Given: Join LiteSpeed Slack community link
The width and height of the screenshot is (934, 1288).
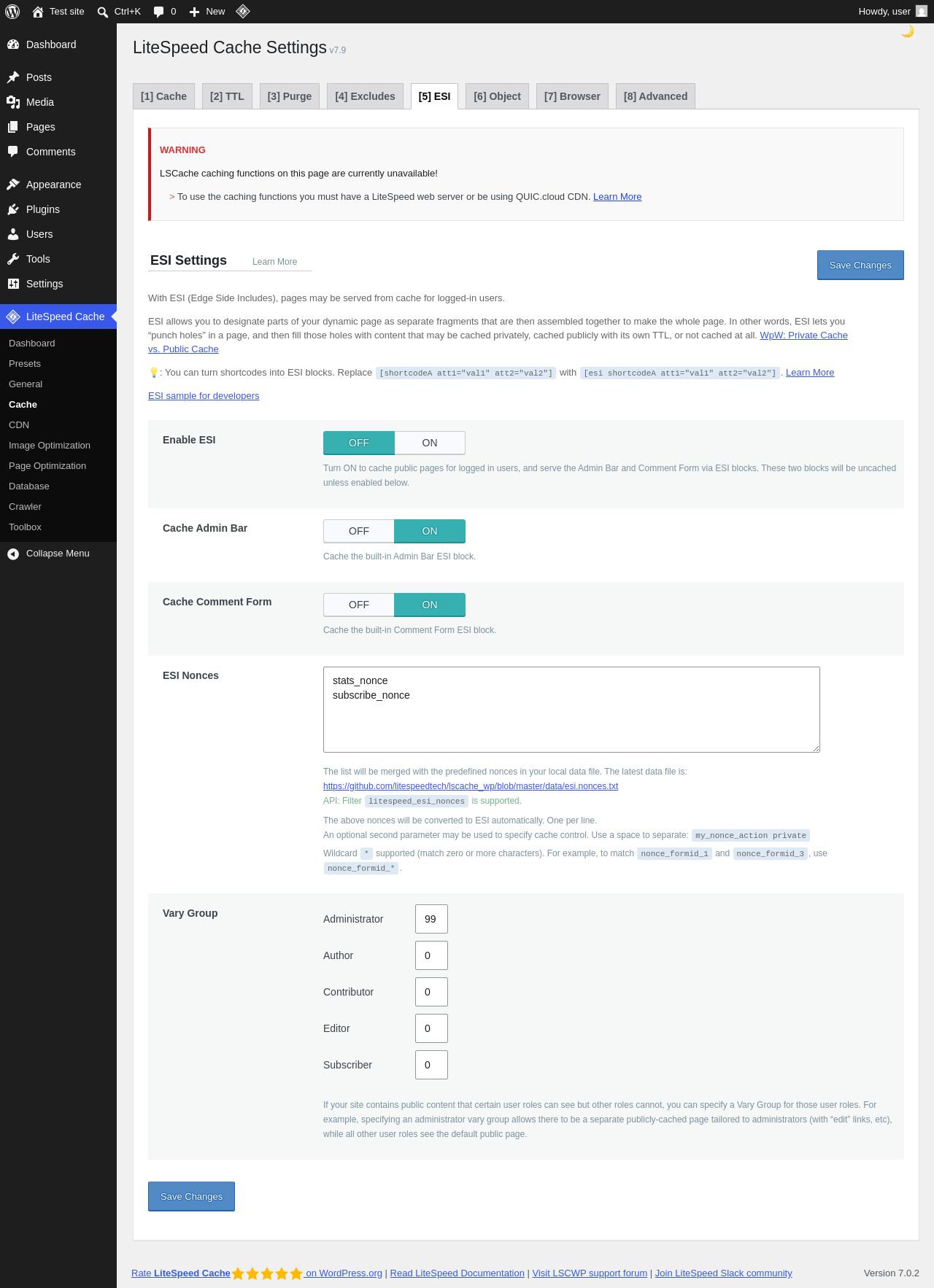Looking at the screenshot, I should (x=723, y=1273).
